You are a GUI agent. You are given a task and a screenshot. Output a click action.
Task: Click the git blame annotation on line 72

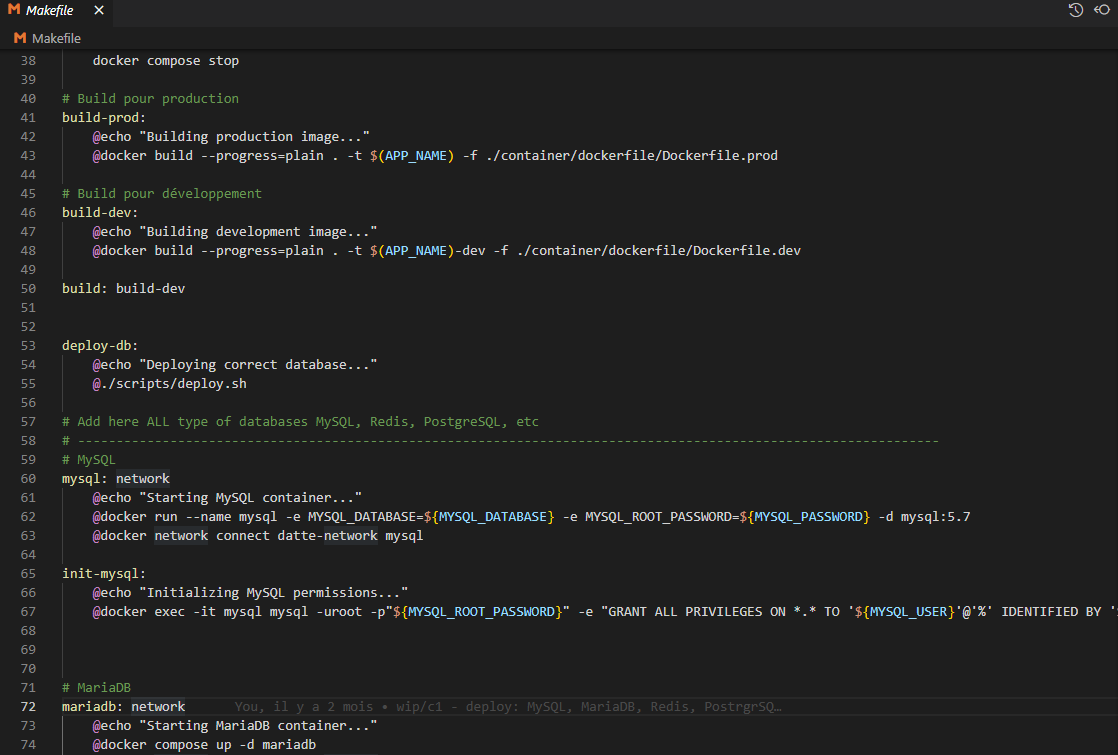coord(508,706)
